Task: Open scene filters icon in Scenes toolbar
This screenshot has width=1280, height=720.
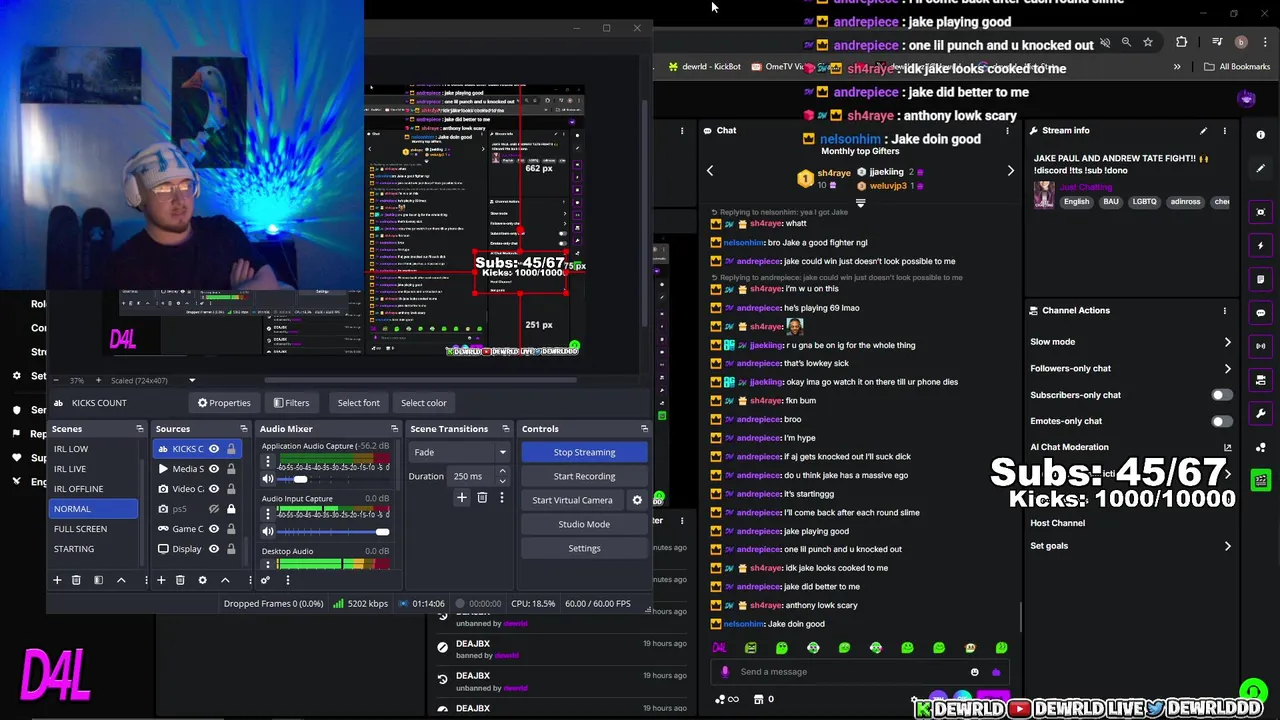Action: 98,580
